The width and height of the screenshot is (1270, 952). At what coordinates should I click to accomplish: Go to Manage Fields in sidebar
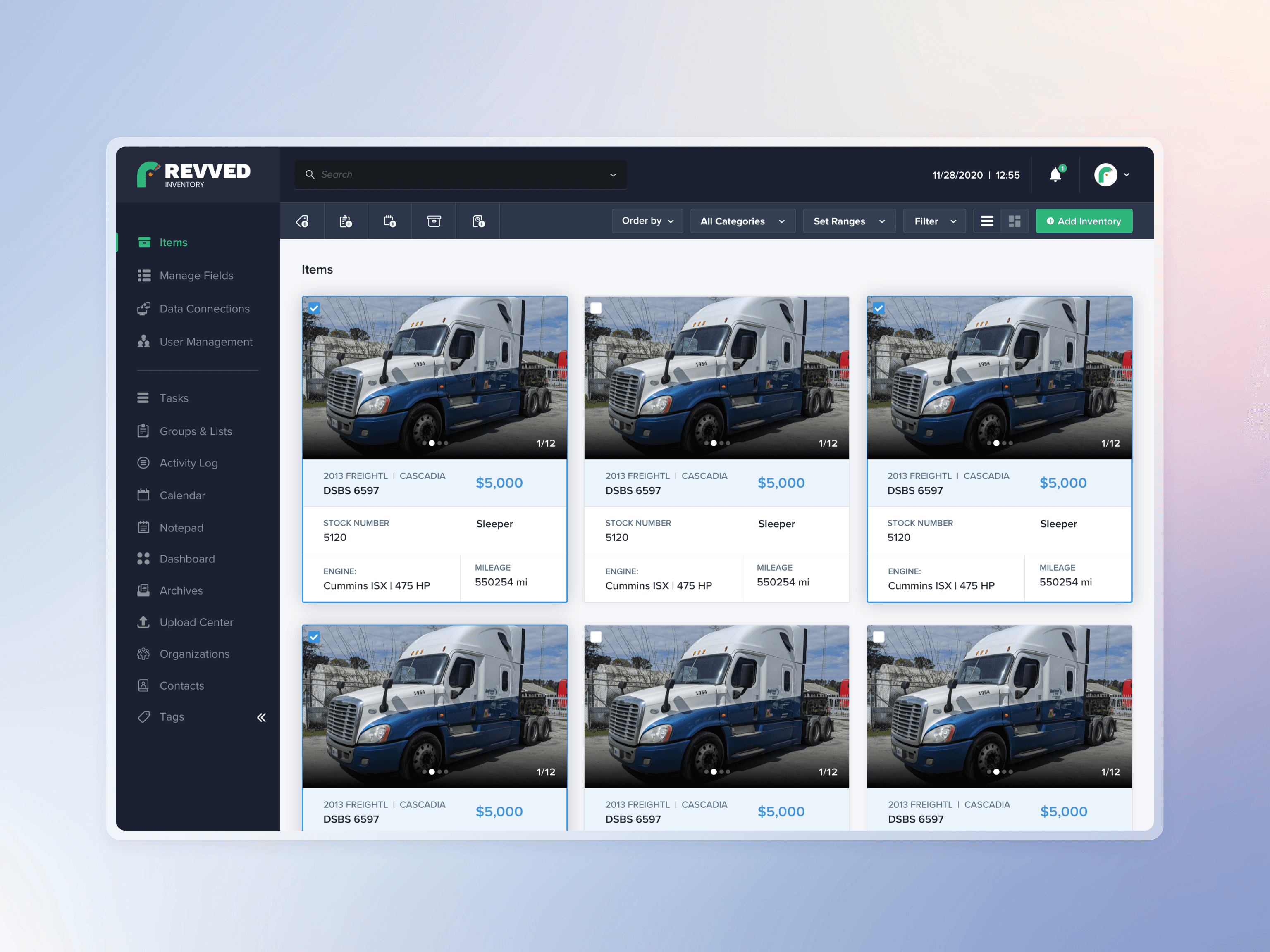pyautogui.click(x=196, y=276)
